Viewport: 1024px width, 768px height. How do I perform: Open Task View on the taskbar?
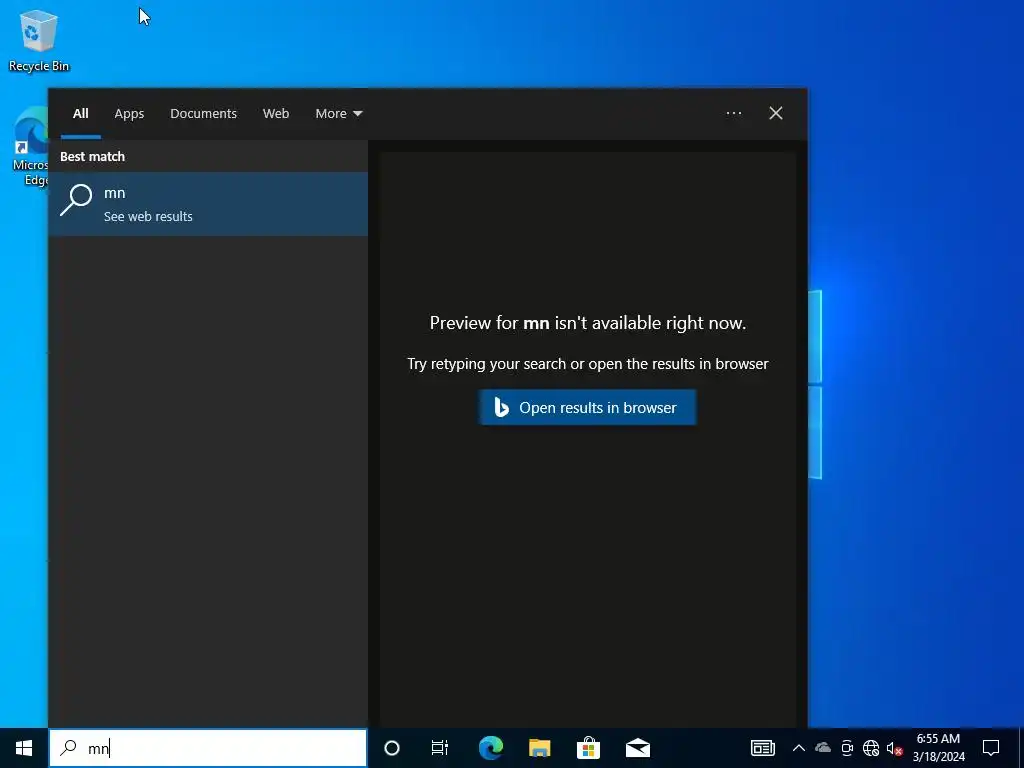coord(440,748)
